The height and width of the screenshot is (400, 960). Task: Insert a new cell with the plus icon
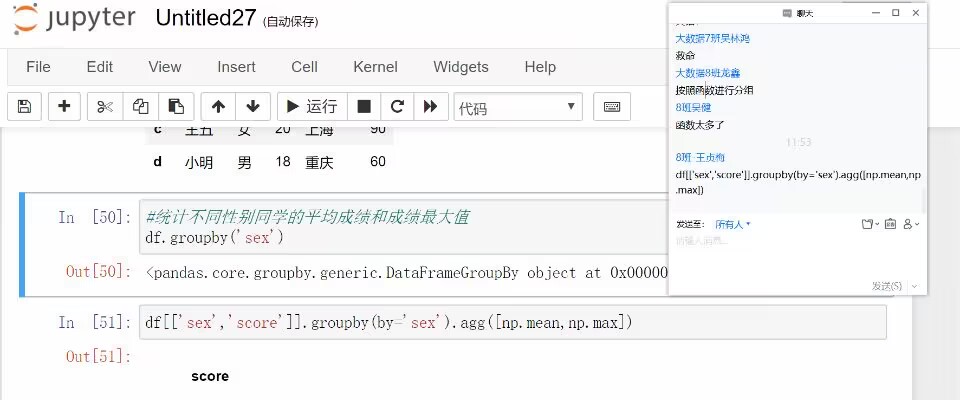coord(64,106)
